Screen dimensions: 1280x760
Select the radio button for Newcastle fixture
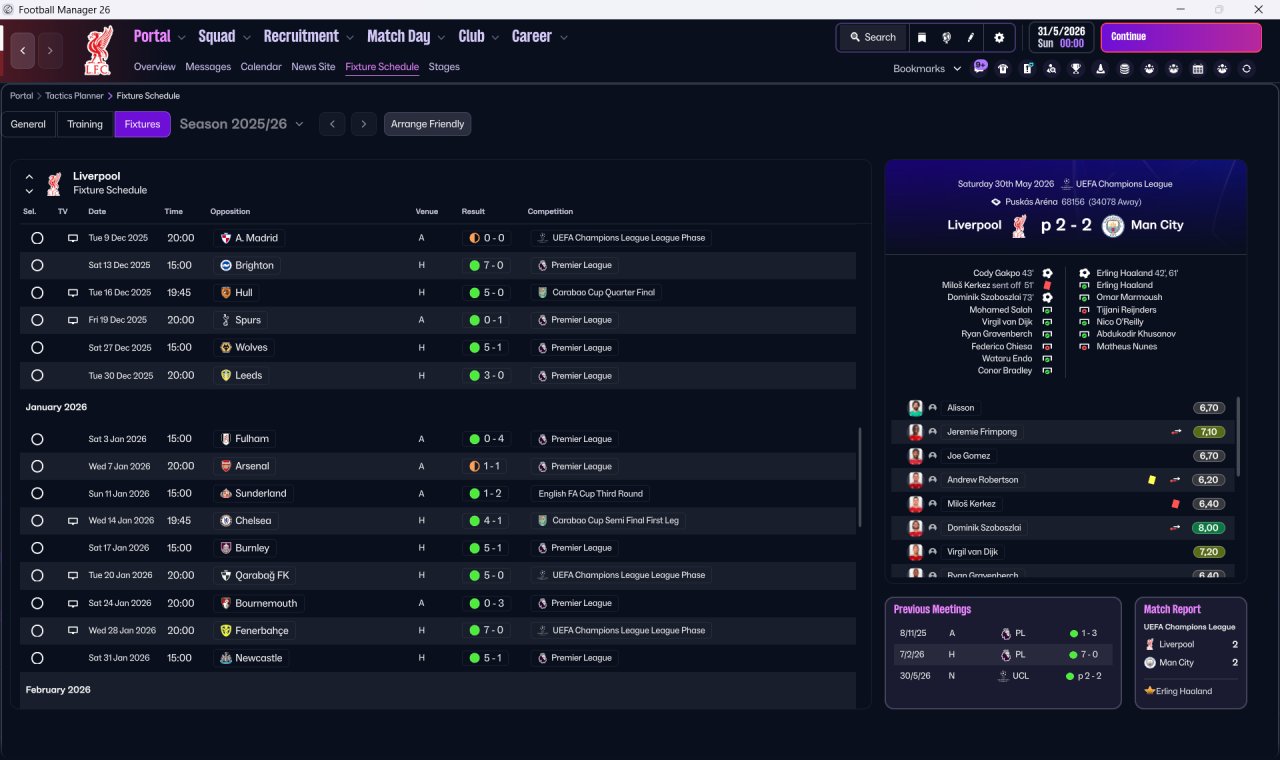click(37, 659)
